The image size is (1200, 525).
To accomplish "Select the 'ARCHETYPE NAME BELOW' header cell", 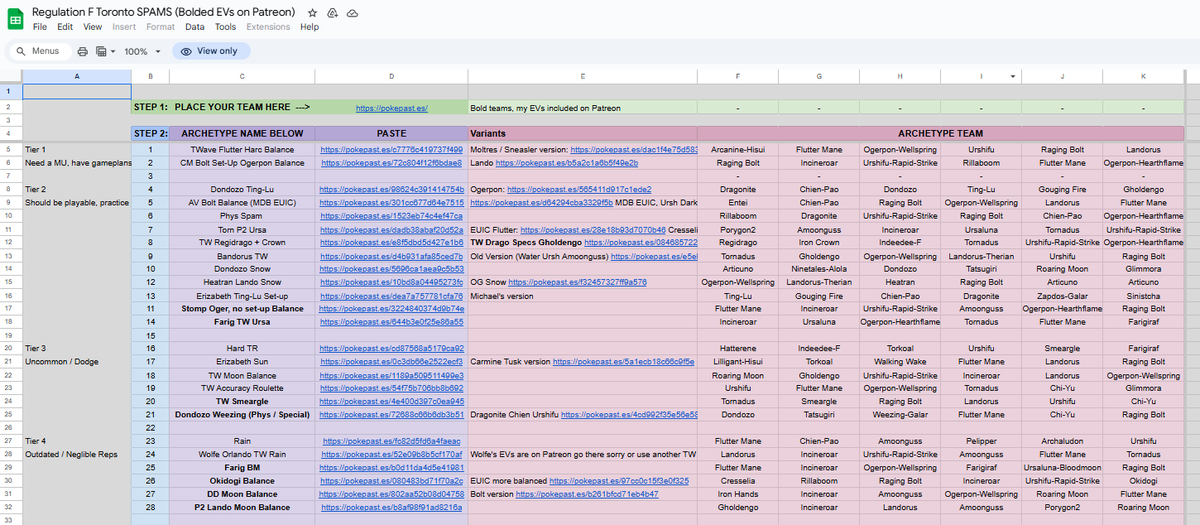I will click(242, 133).
